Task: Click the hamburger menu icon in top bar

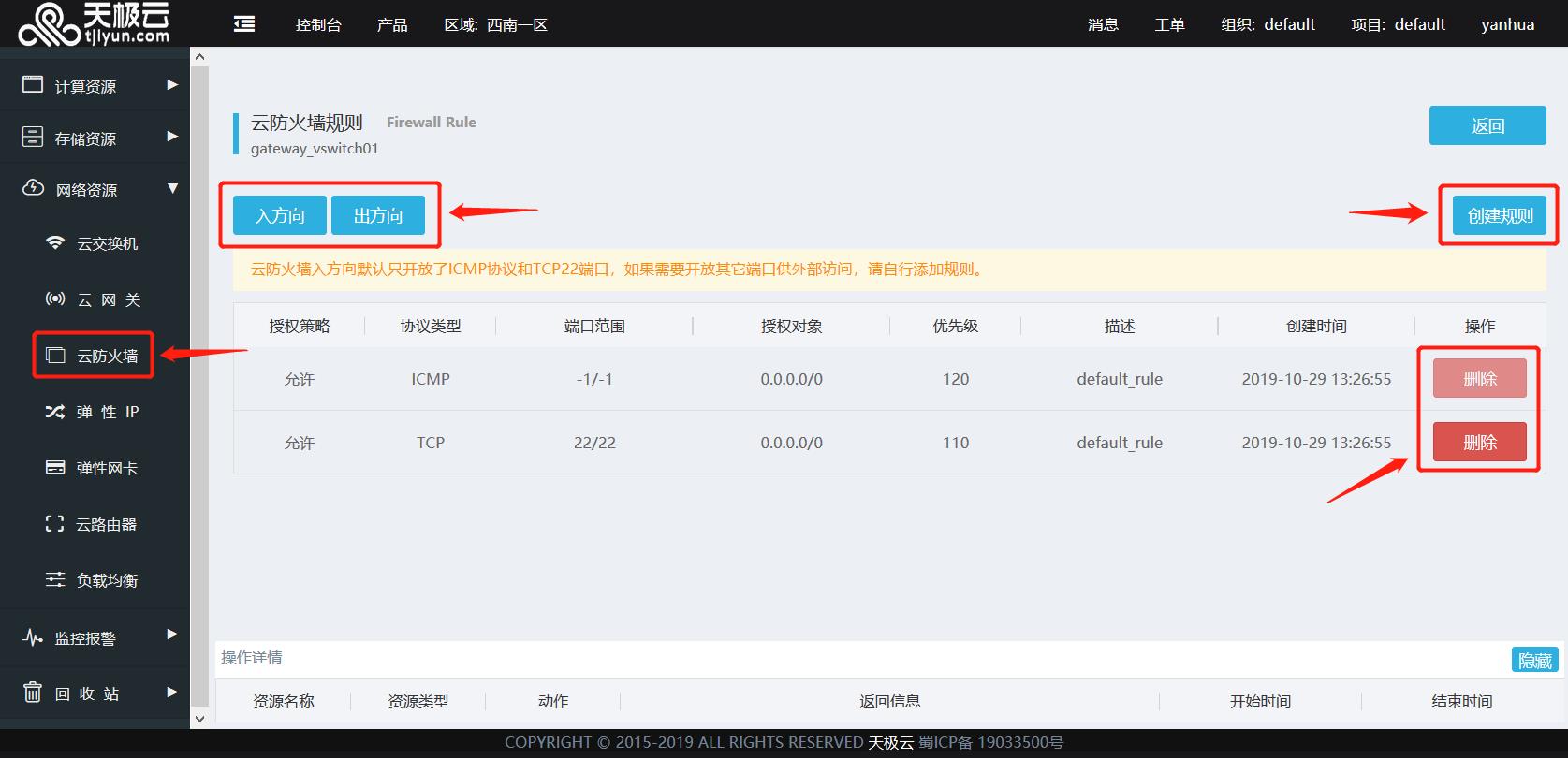Action: tap(244, 24)
